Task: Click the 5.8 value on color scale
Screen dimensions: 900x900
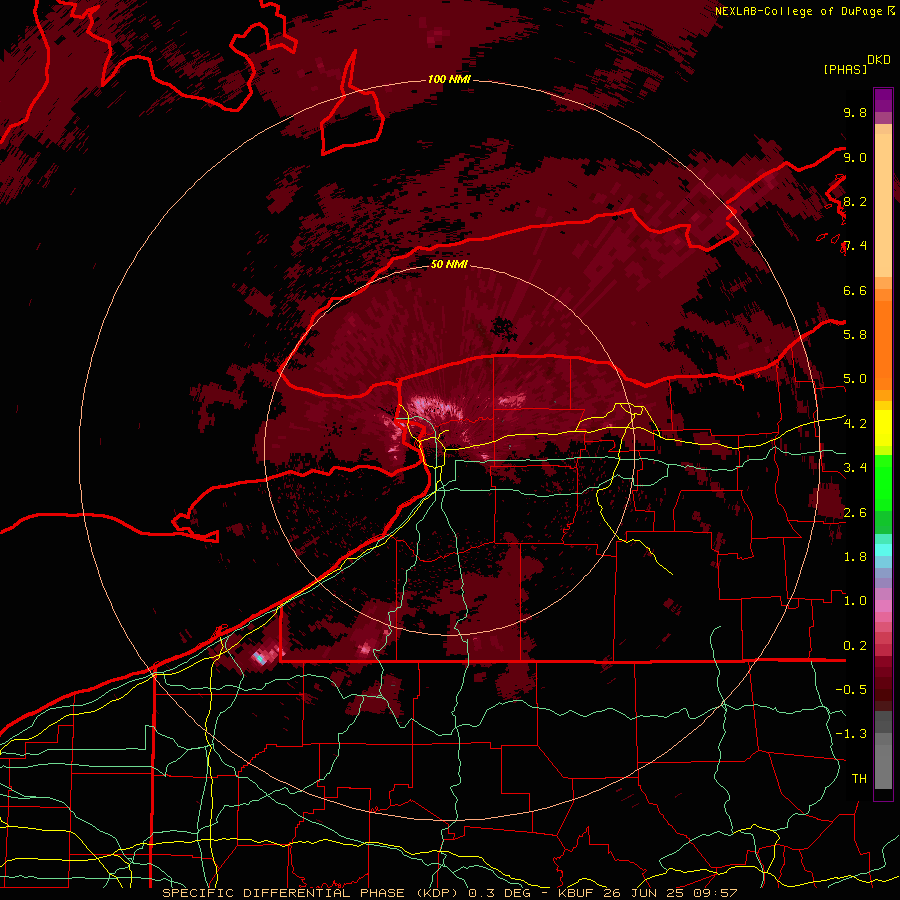Action: point(855,335)
